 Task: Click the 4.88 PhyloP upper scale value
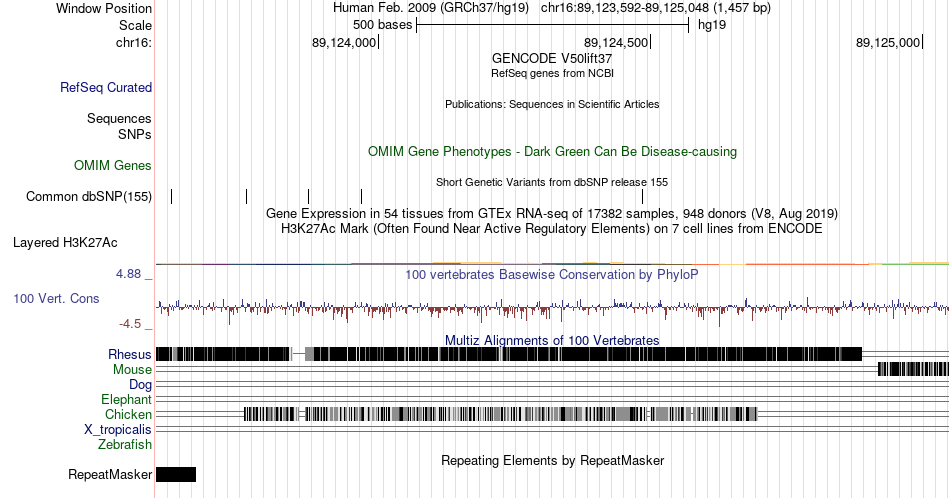(x=128, y=274)
